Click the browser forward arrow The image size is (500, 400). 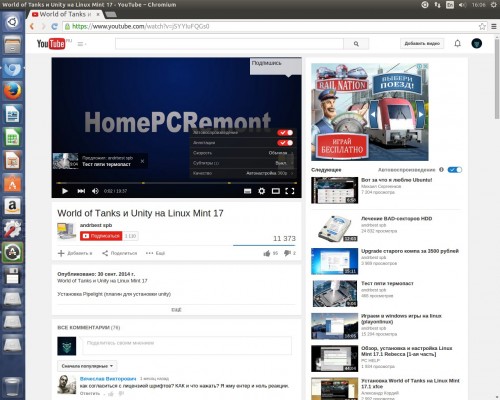coord(43,26)
